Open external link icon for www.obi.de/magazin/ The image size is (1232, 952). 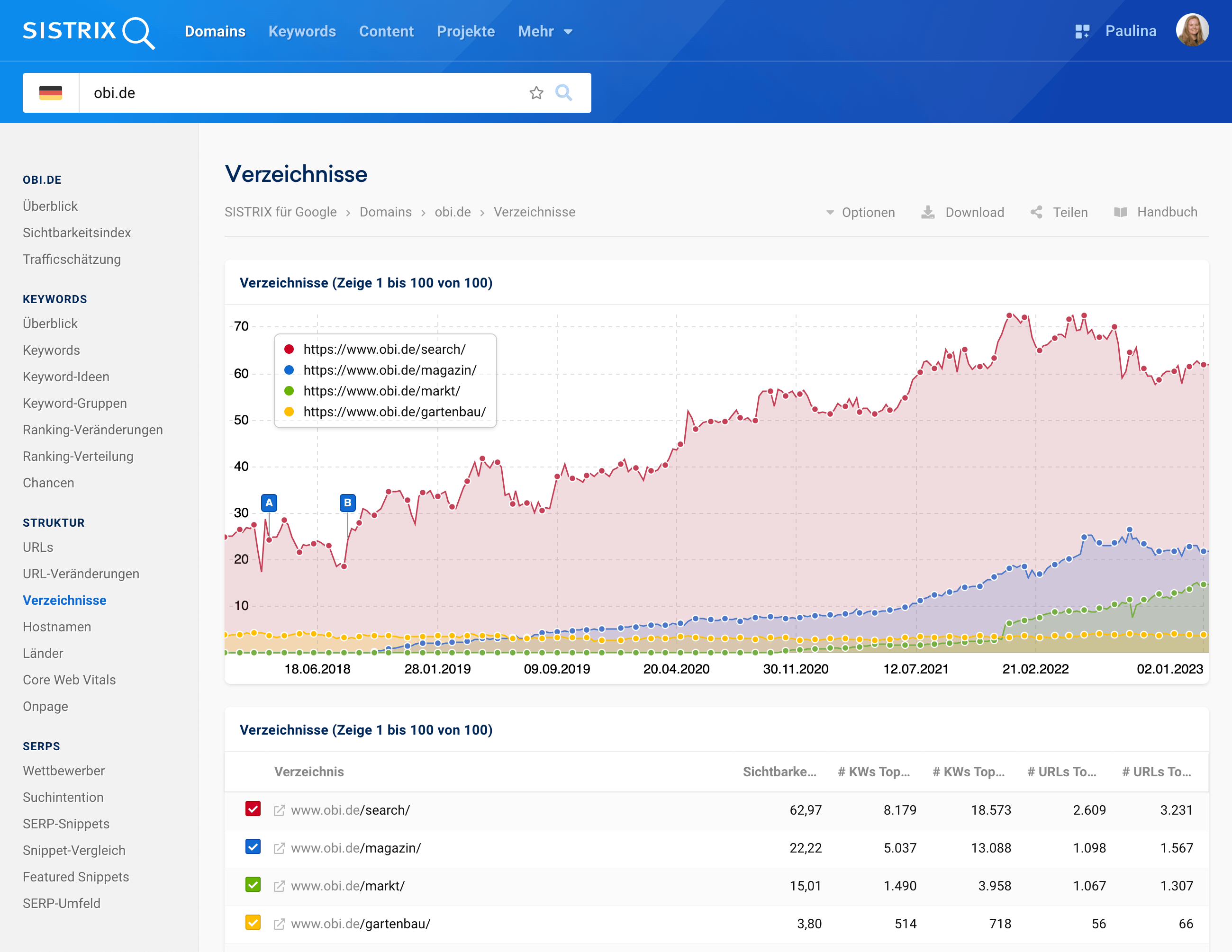(x=279, y=848)
